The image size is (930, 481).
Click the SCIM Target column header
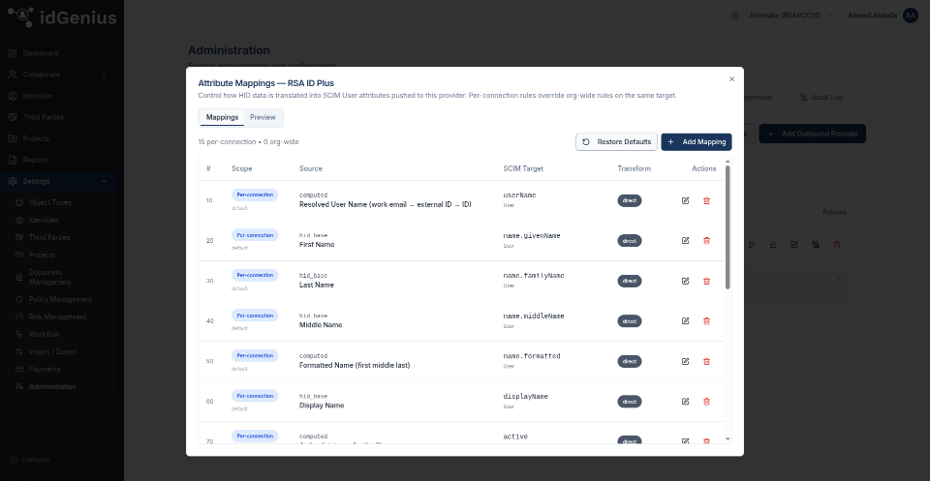[523, 168]
